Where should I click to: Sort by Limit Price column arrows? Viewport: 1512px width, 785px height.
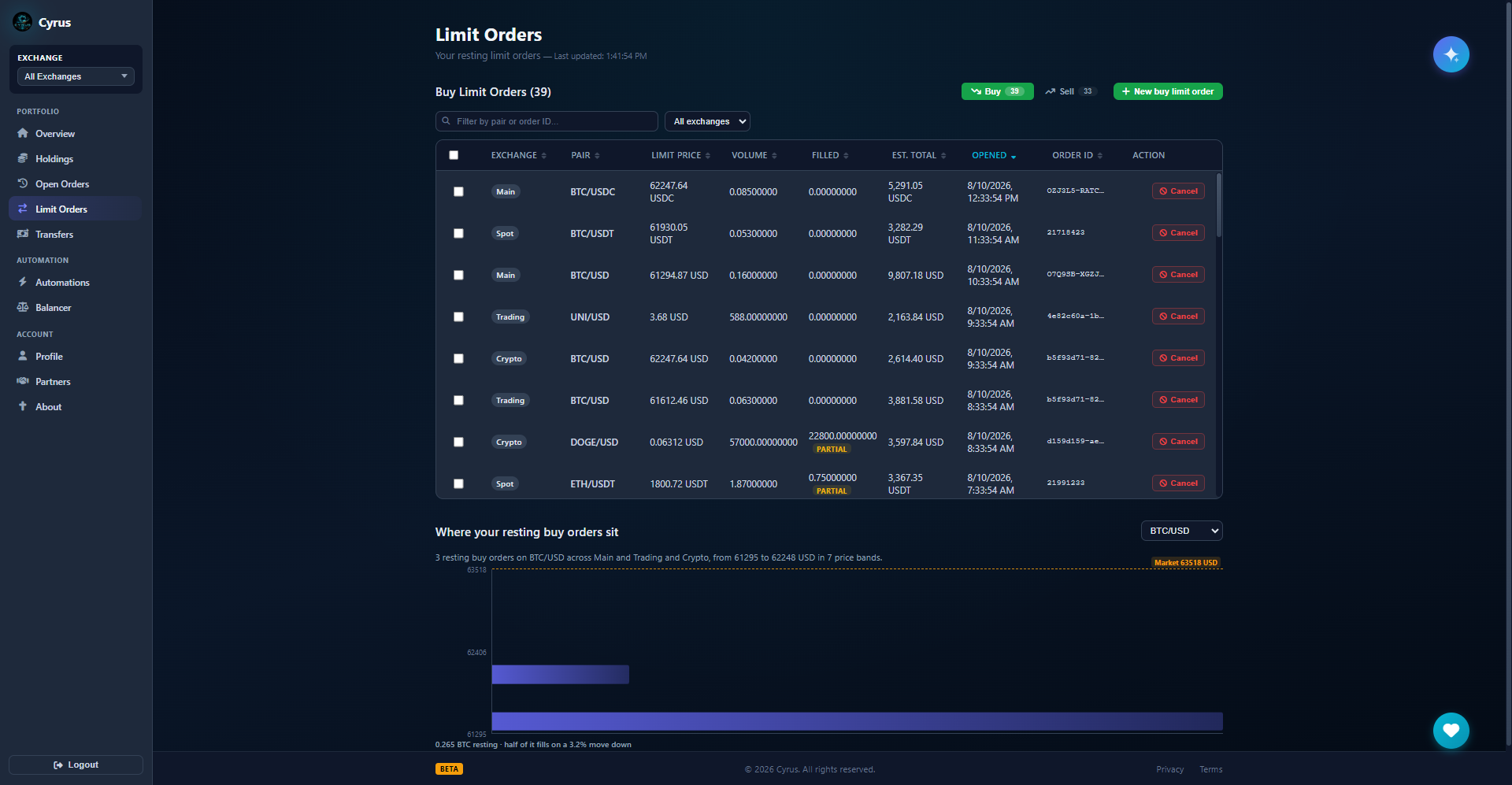coord(708,156)
